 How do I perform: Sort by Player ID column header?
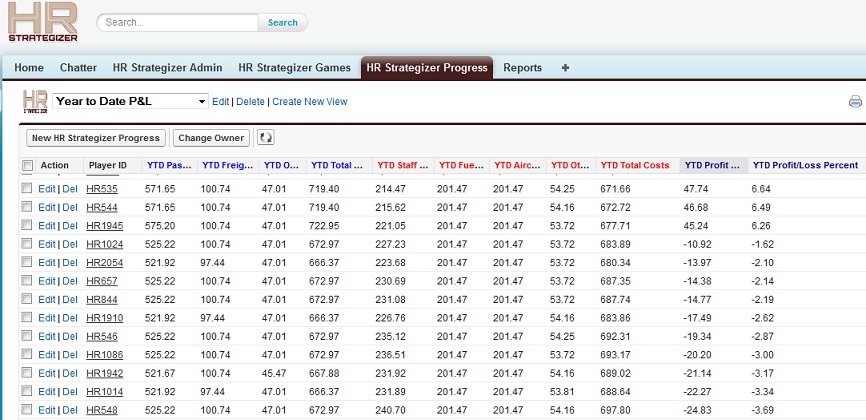pyautogui.click(x=108, y=165)
